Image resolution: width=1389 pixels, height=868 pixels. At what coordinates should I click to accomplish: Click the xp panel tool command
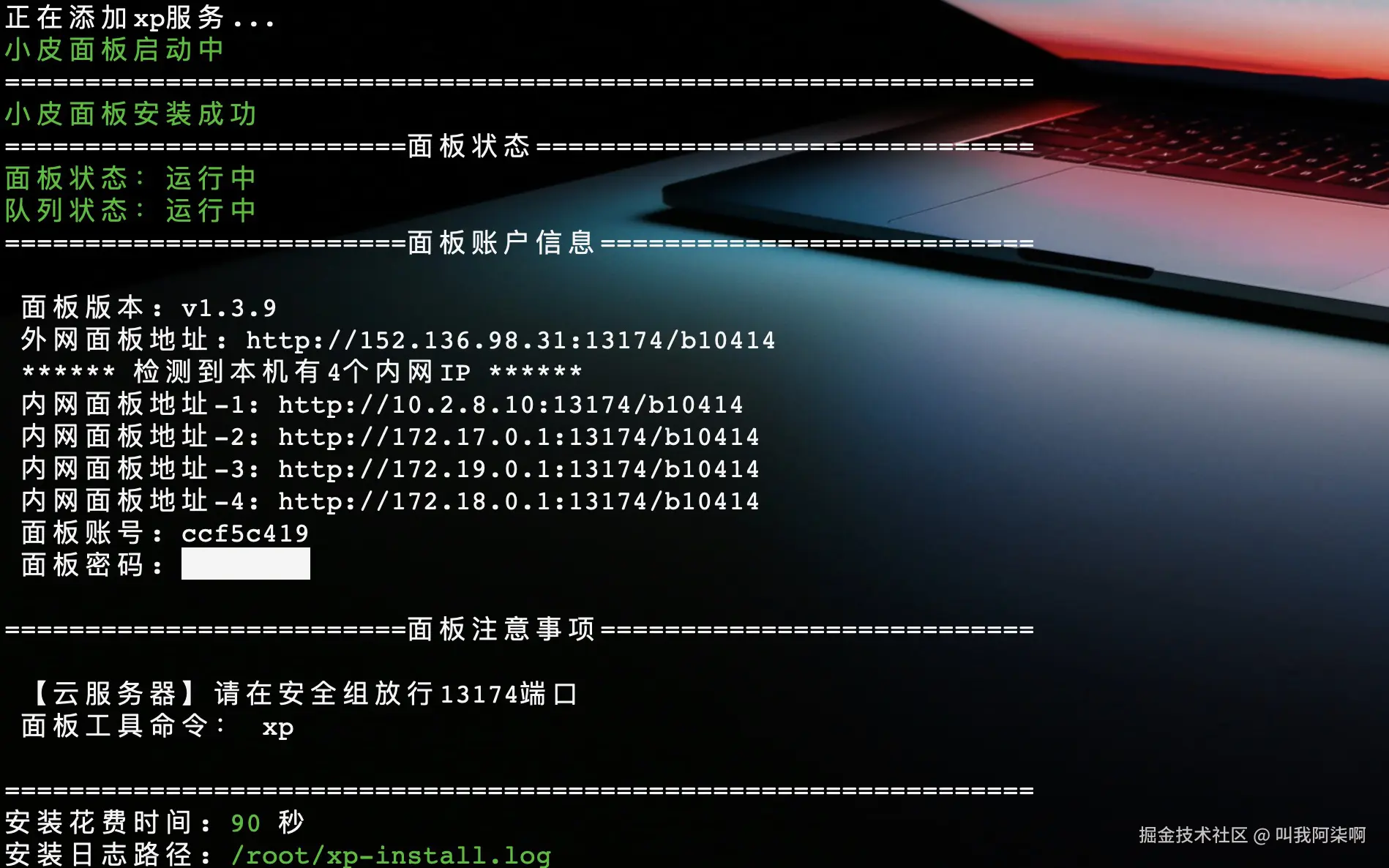278,728
